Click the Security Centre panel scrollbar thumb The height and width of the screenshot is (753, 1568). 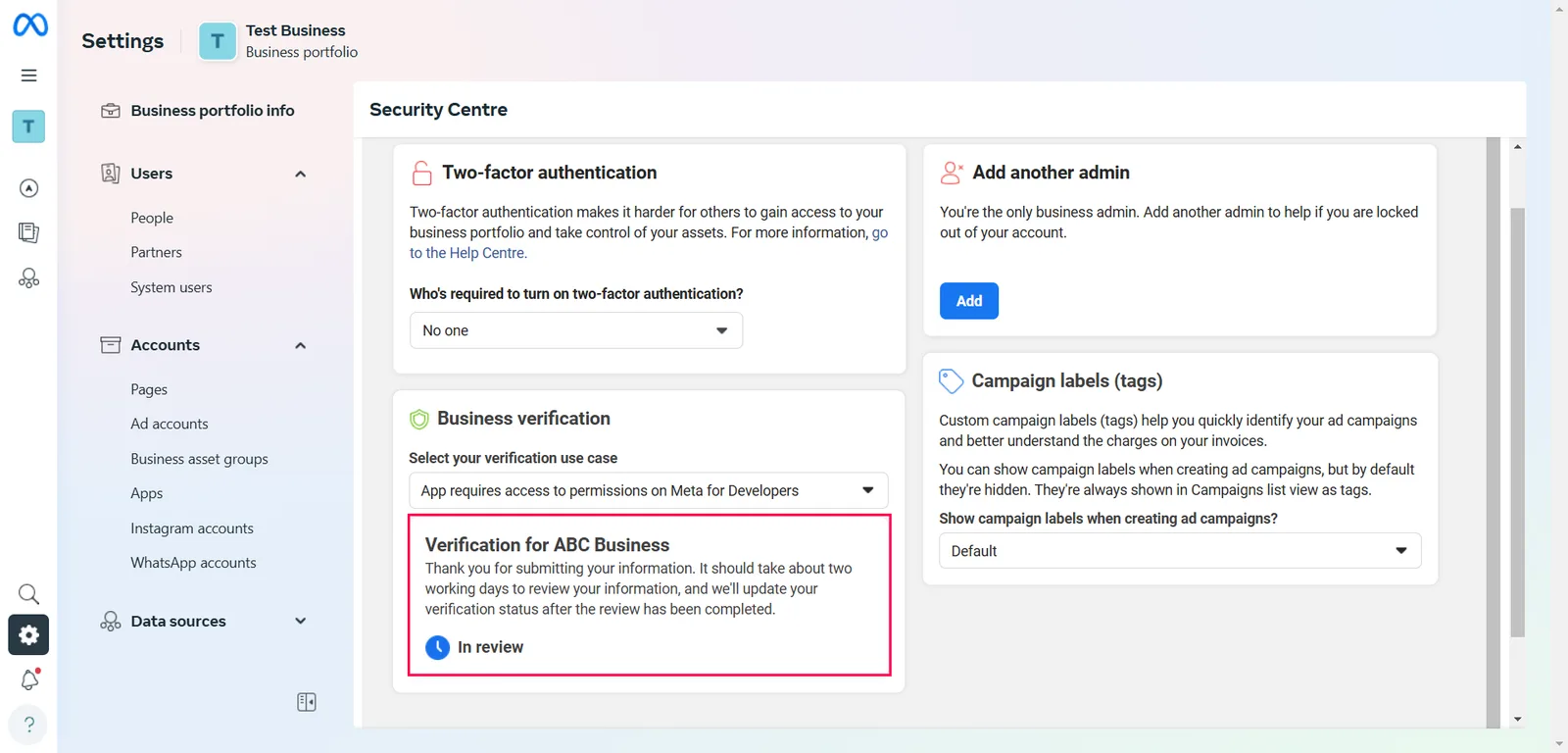1518,423
